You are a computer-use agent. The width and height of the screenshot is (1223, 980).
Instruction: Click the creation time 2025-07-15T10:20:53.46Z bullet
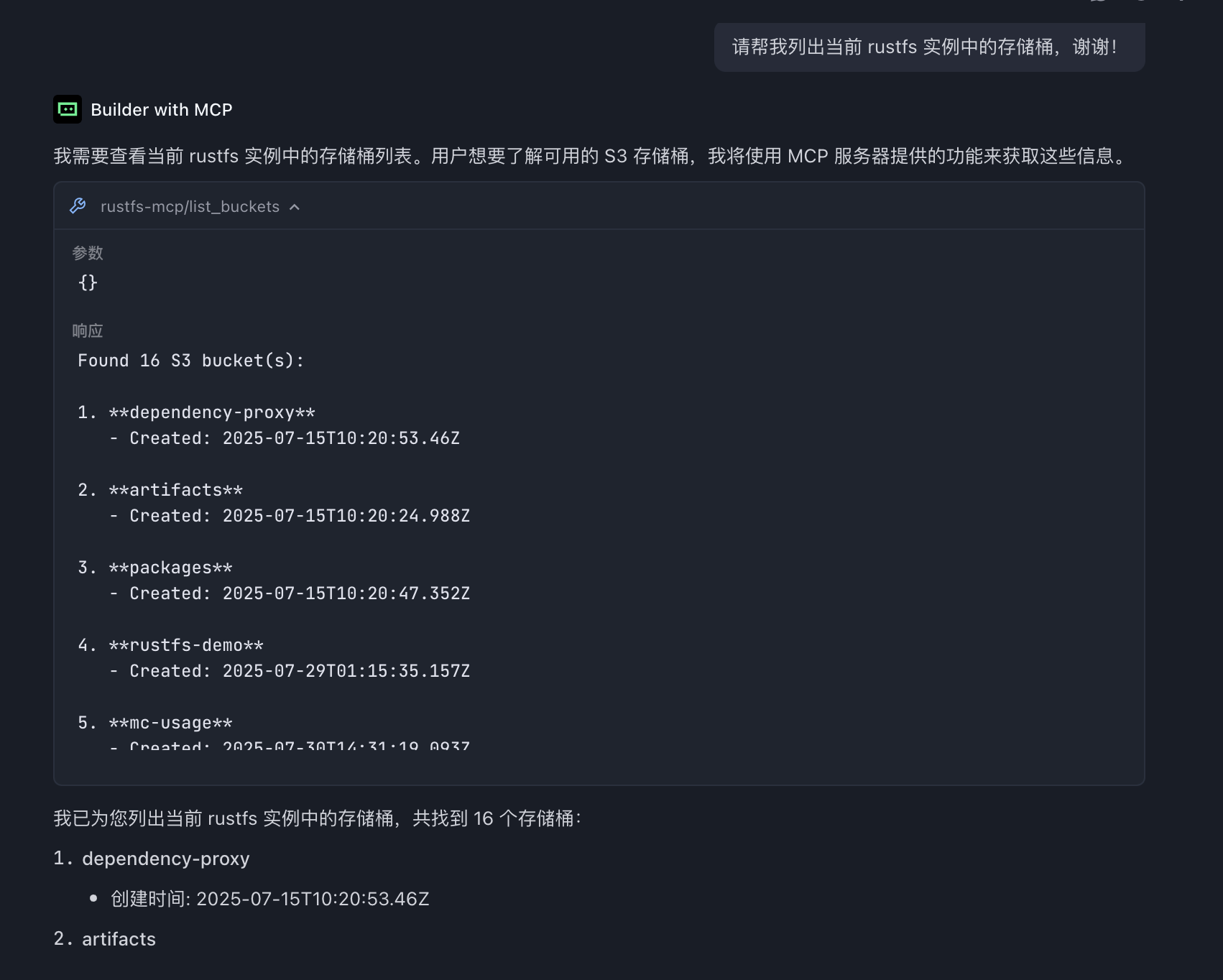(x=269, y=899)
